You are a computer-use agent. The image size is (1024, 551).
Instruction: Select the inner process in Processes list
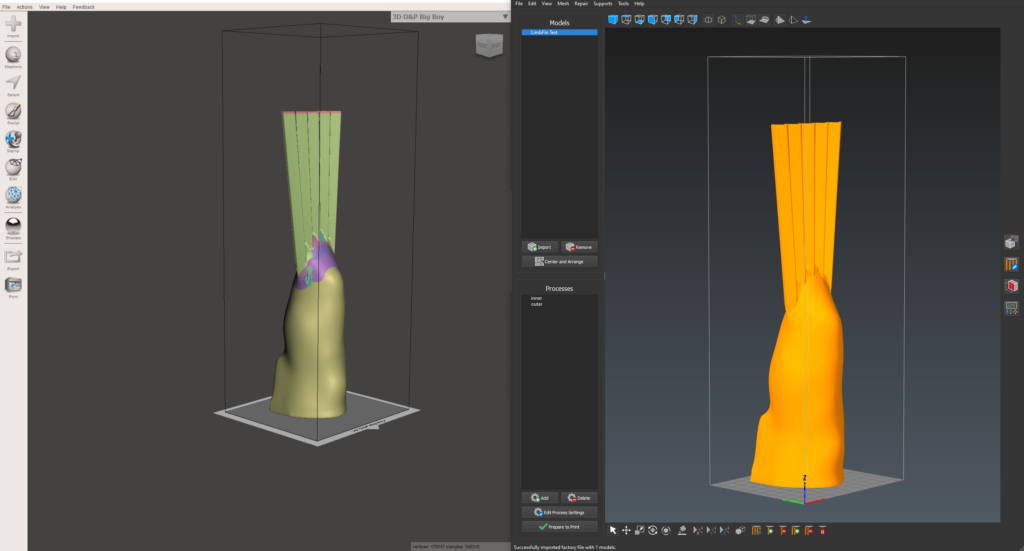pos(537,298)
